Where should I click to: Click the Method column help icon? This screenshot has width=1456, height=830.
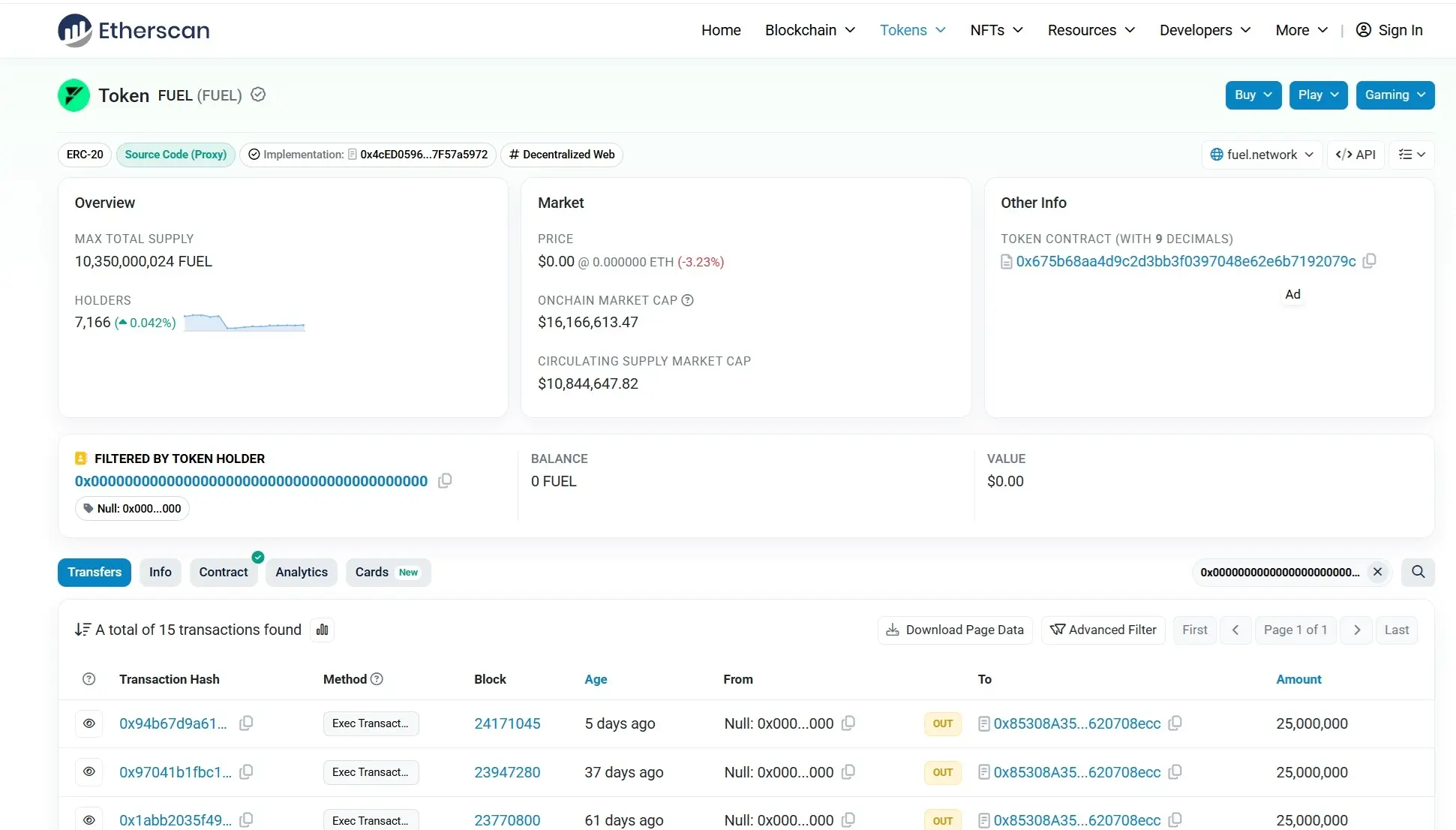(377, 679)
